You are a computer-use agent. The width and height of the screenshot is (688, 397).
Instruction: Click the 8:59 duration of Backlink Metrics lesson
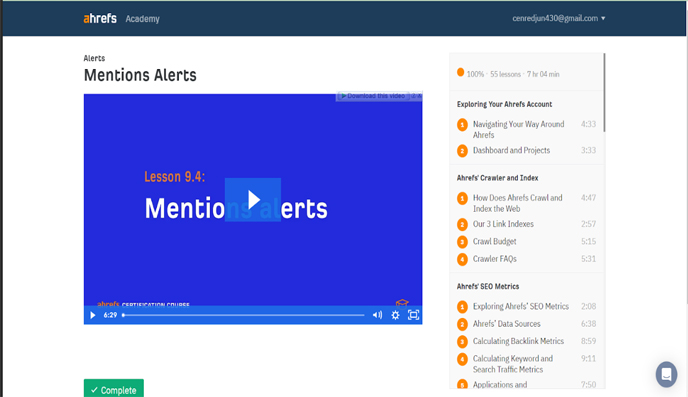[x=588, y=341]
